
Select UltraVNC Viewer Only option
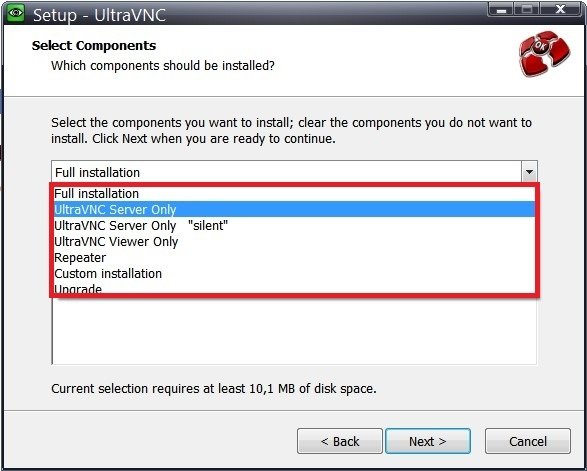[294, 241]
